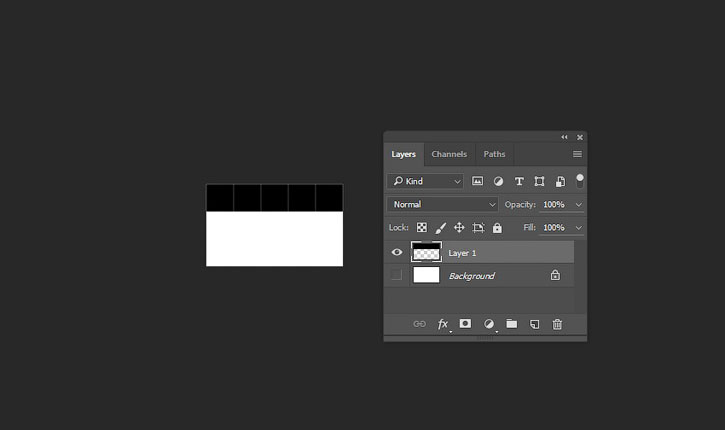Create a new layer icon

(x=535, y=324)
